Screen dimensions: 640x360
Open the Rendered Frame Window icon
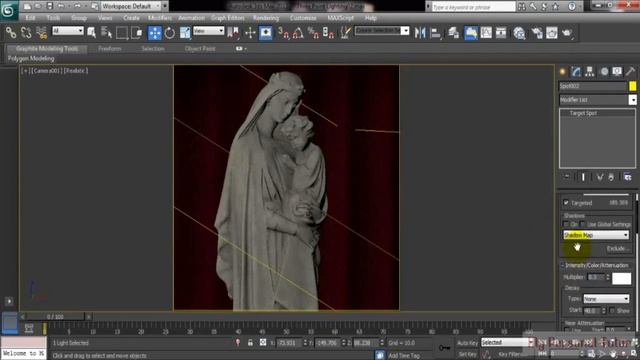(552, 33)
